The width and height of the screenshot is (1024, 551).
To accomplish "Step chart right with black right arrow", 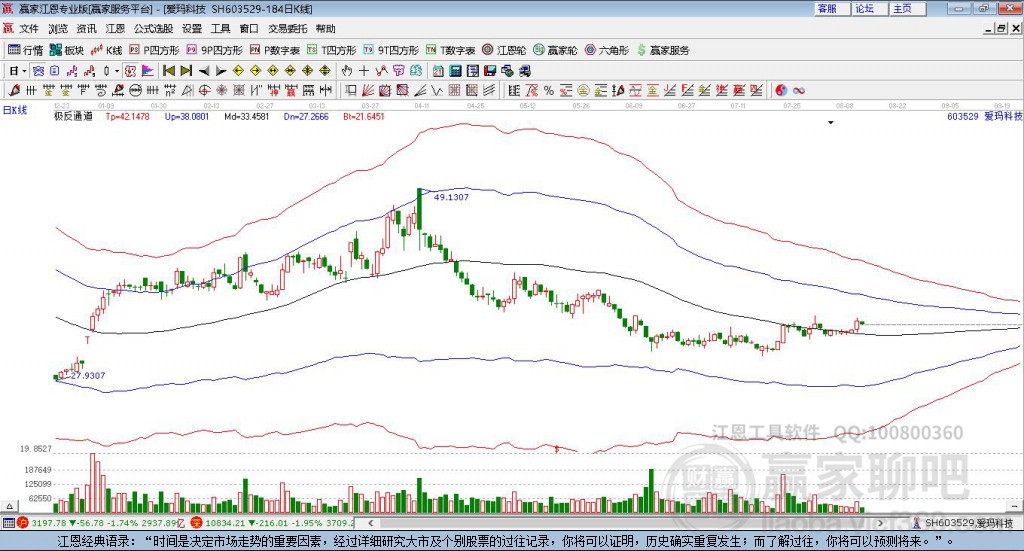I will [x=221, y=71].
